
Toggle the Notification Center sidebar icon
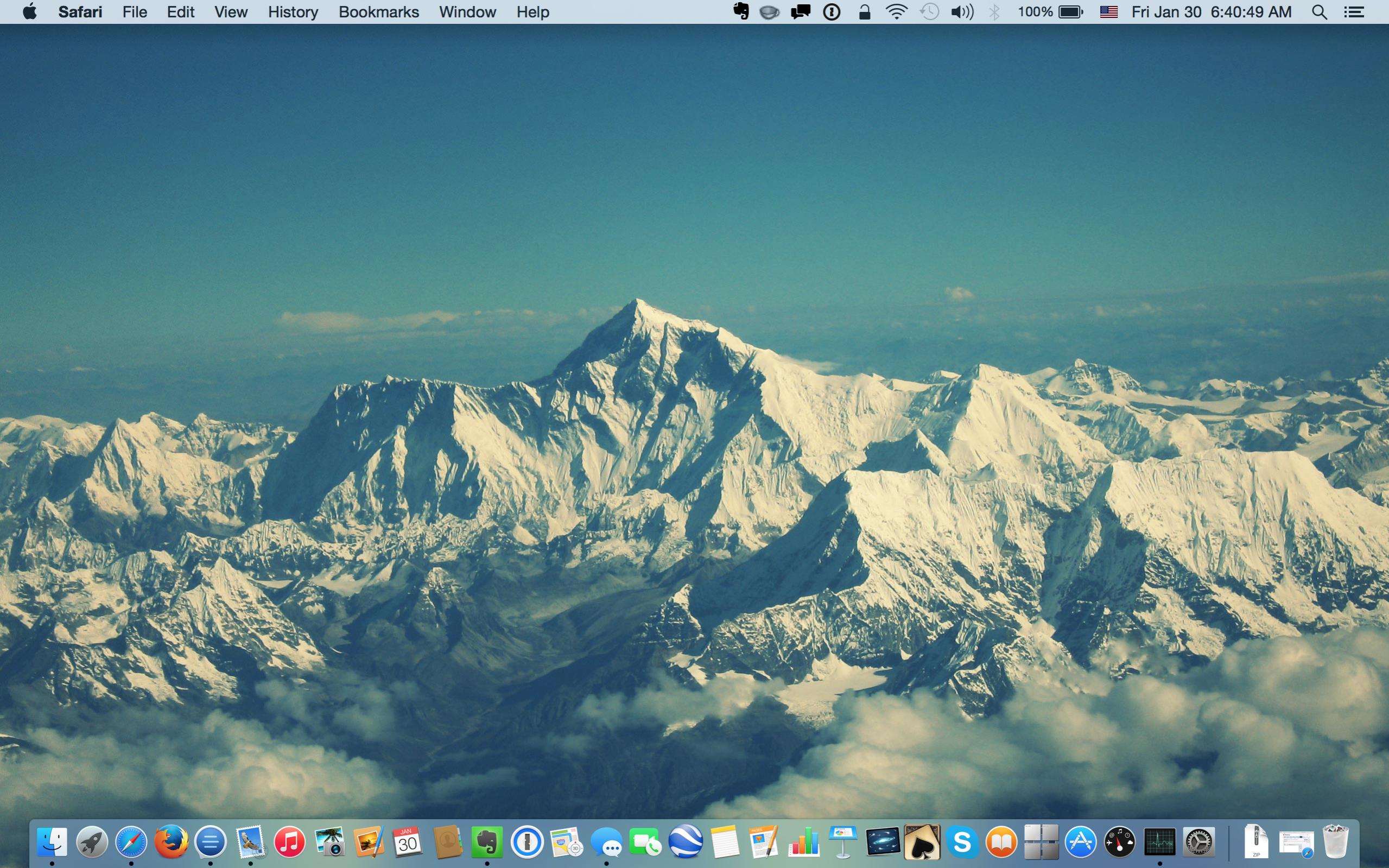(x=1354, y=12)
